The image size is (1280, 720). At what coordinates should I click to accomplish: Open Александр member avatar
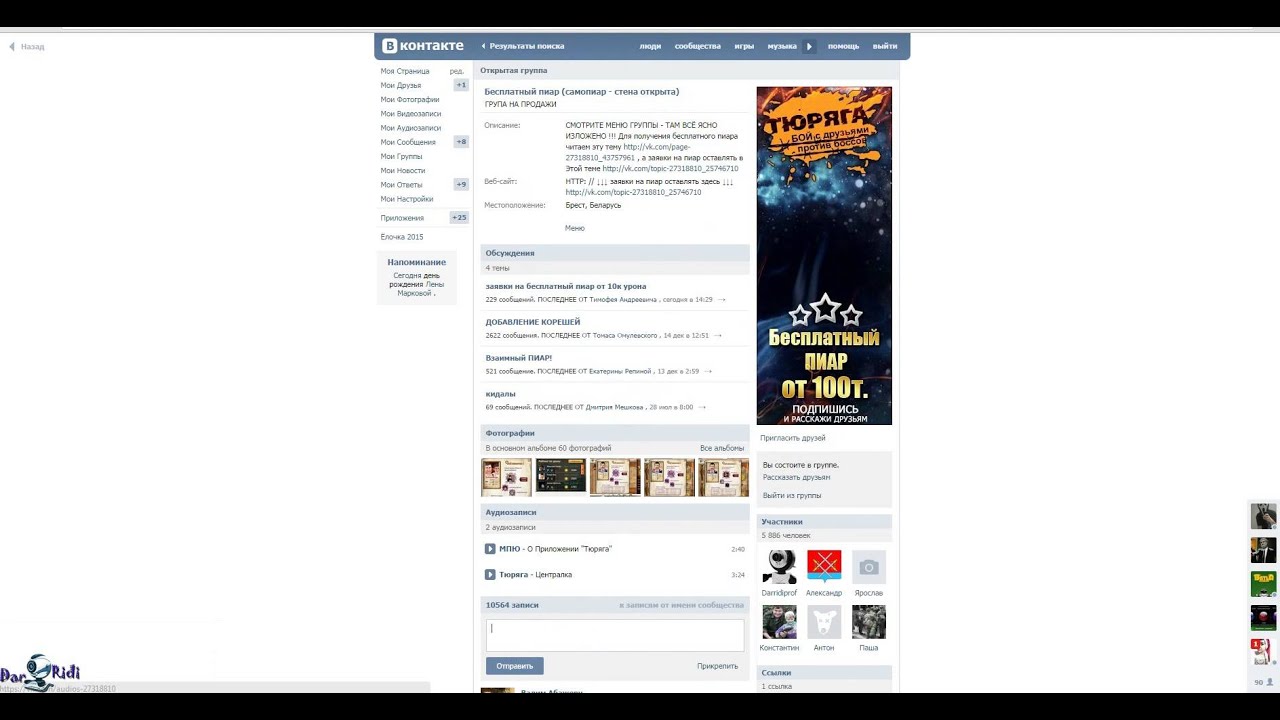click(x=824, y=567)
